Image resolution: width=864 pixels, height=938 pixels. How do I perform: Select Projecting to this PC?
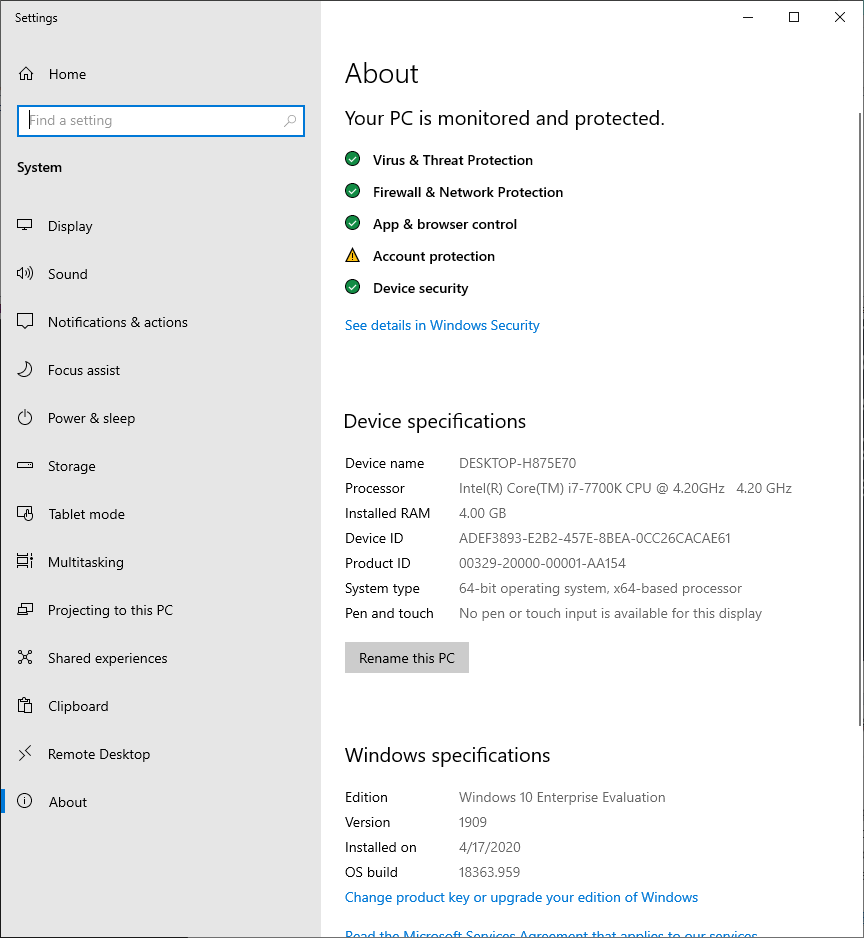[110, 610]
